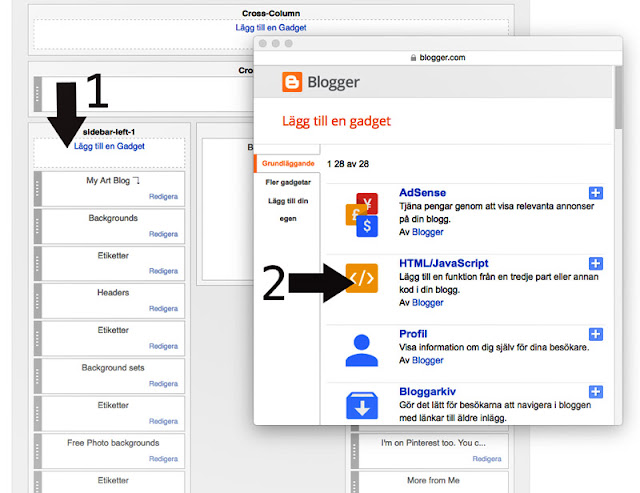This screenshot has width=640, height=493.
Task: Click the Bloggarkiv archive download icon
Action: tap(362, 405)
